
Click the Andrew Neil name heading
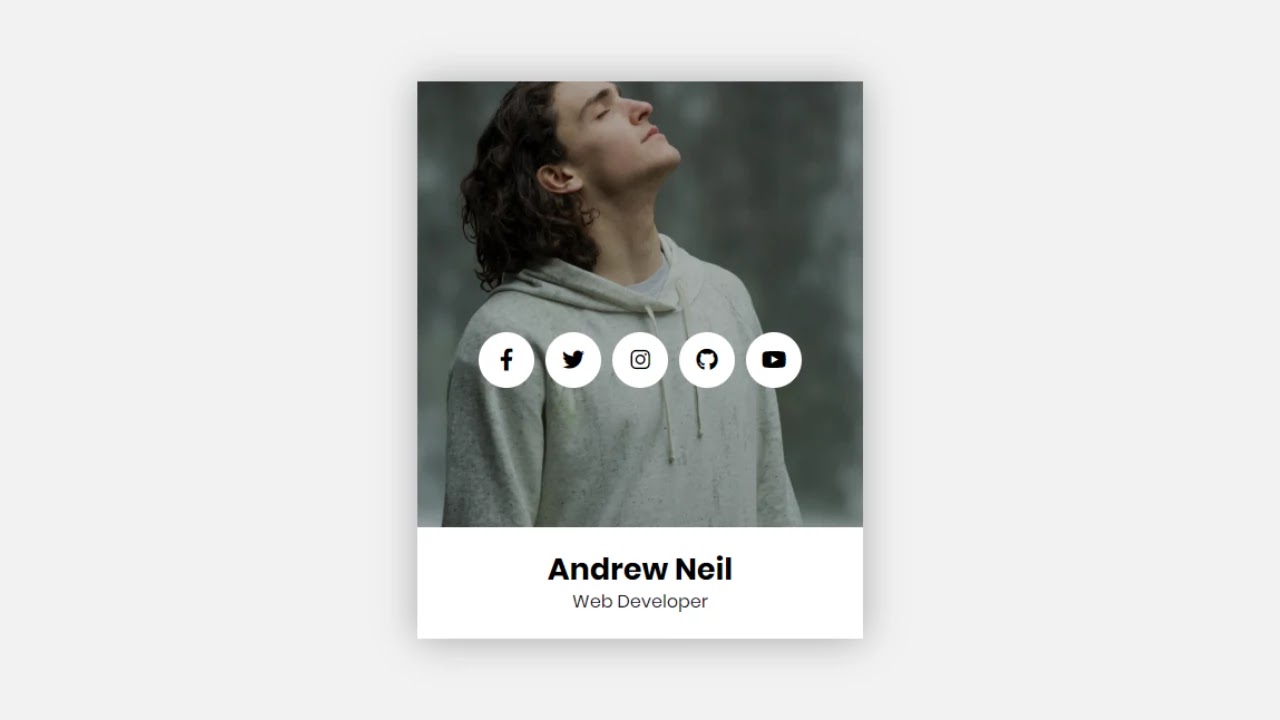[x=640, y=569]
